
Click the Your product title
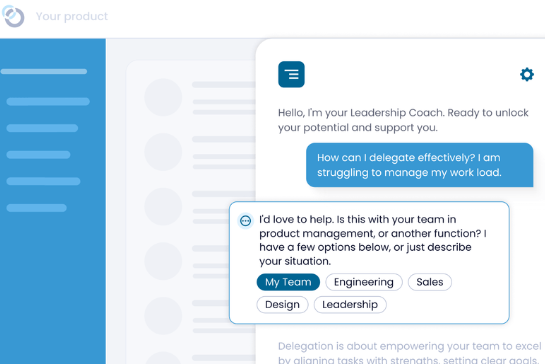(x=72, y=16)
